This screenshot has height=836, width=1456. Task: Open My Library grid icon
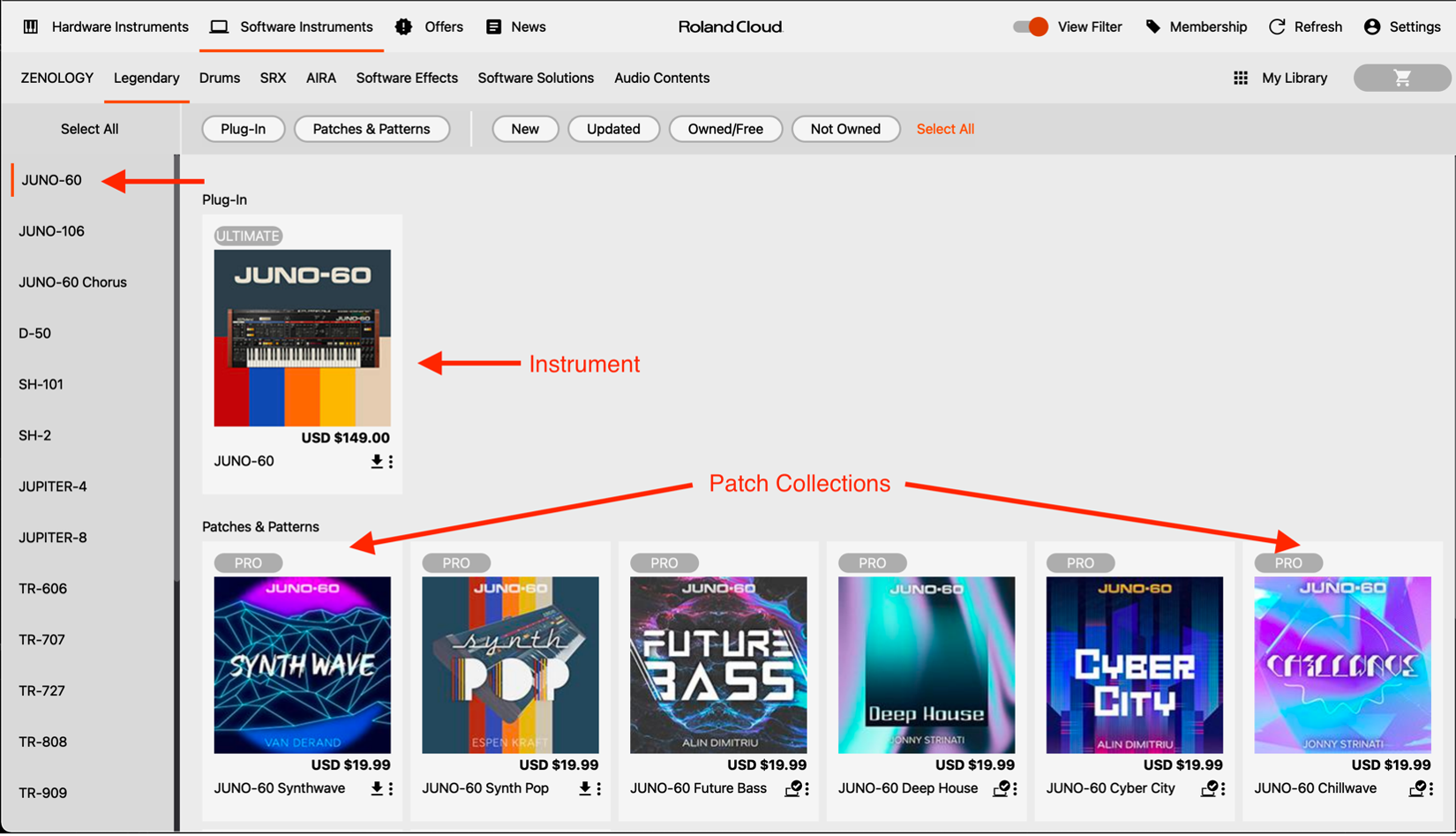point(1239,78)
